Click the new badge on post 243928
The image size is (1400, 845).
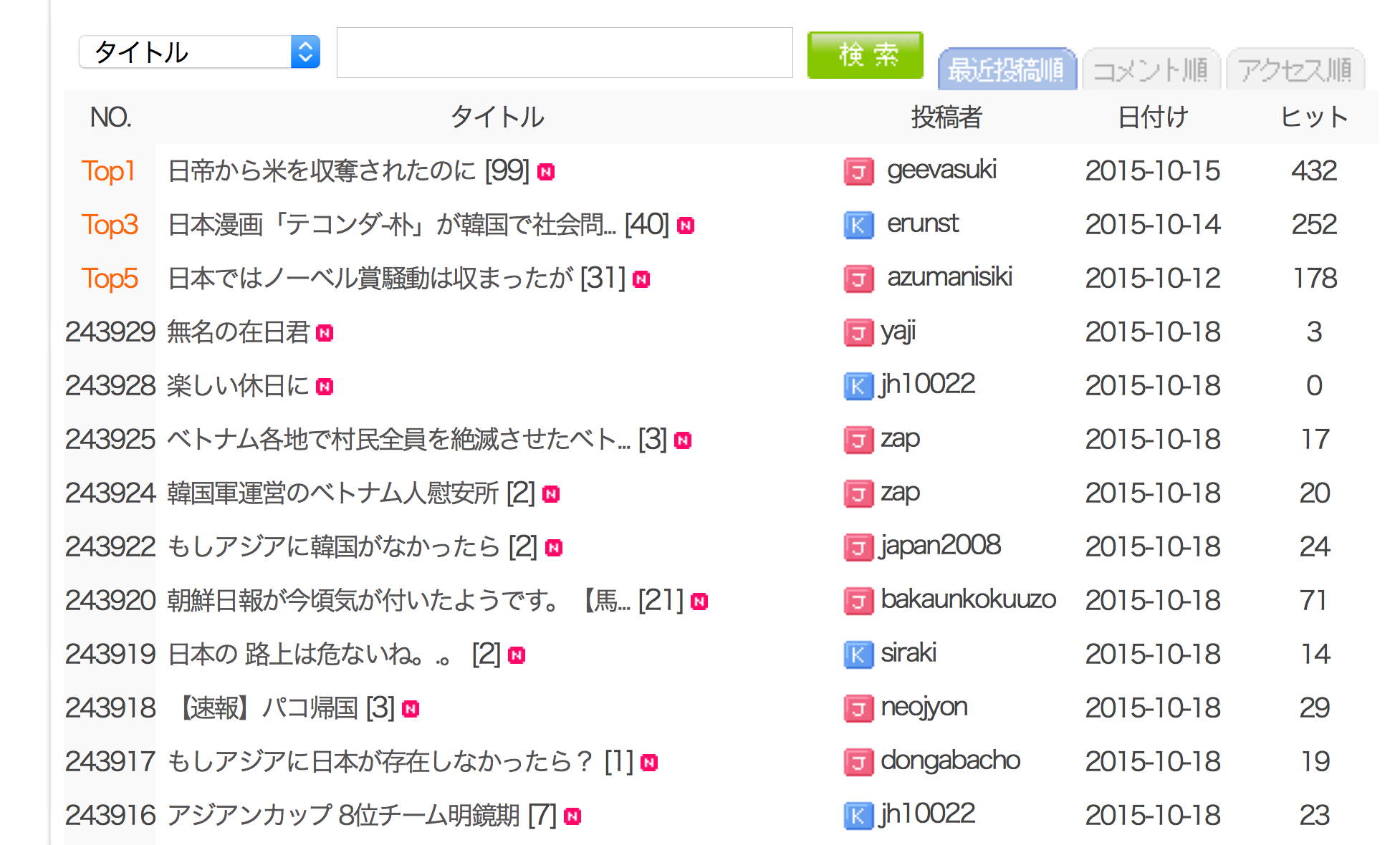coord(325,387)
